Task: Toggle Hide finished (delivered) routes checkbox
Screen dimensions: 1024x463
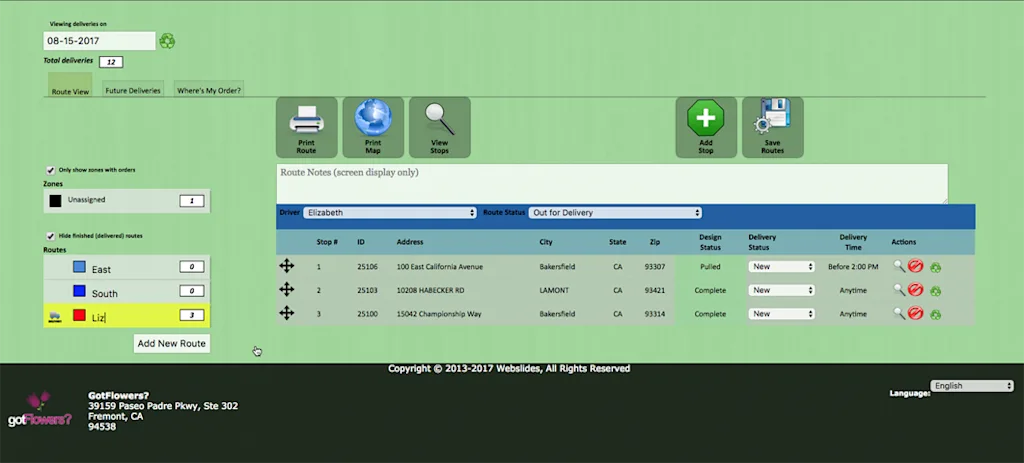Action: 50,236
